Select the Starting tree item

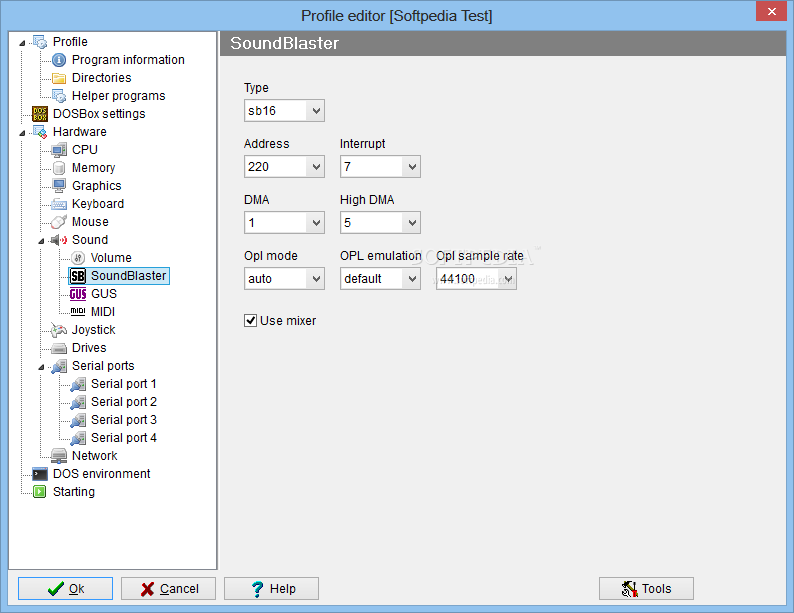74,492
